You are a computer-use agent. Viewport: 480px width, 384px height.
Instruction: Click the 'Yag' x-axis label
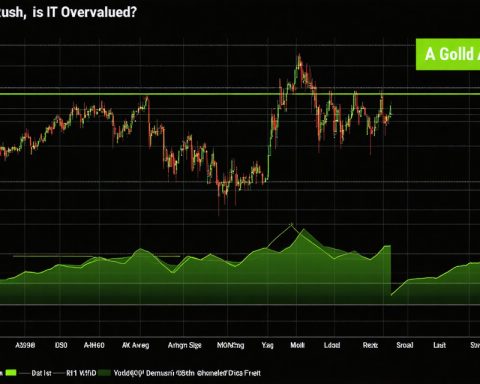click(x=267, y=345)
